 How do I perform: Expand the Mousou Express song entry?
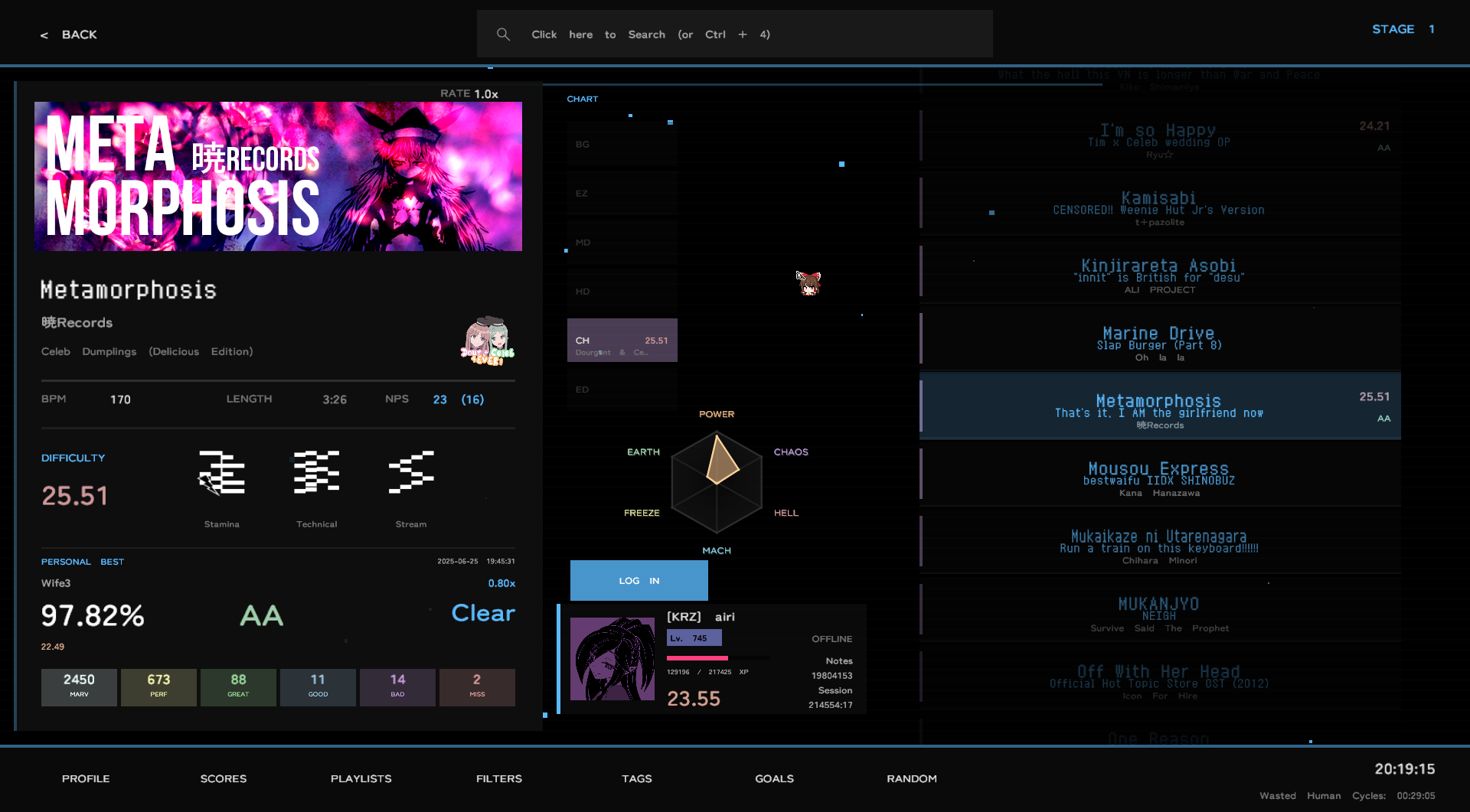coord(1159,474)
